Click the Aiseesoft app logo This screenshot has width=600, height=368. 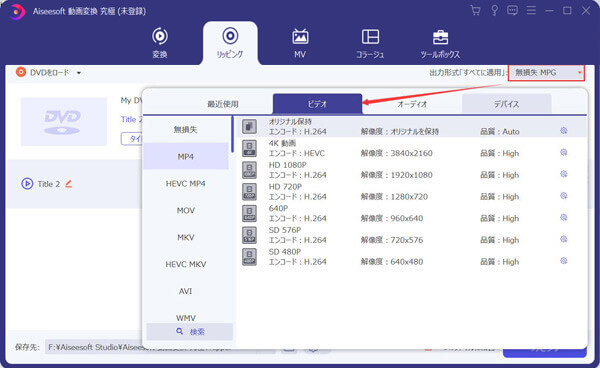(x=16, y=11)
